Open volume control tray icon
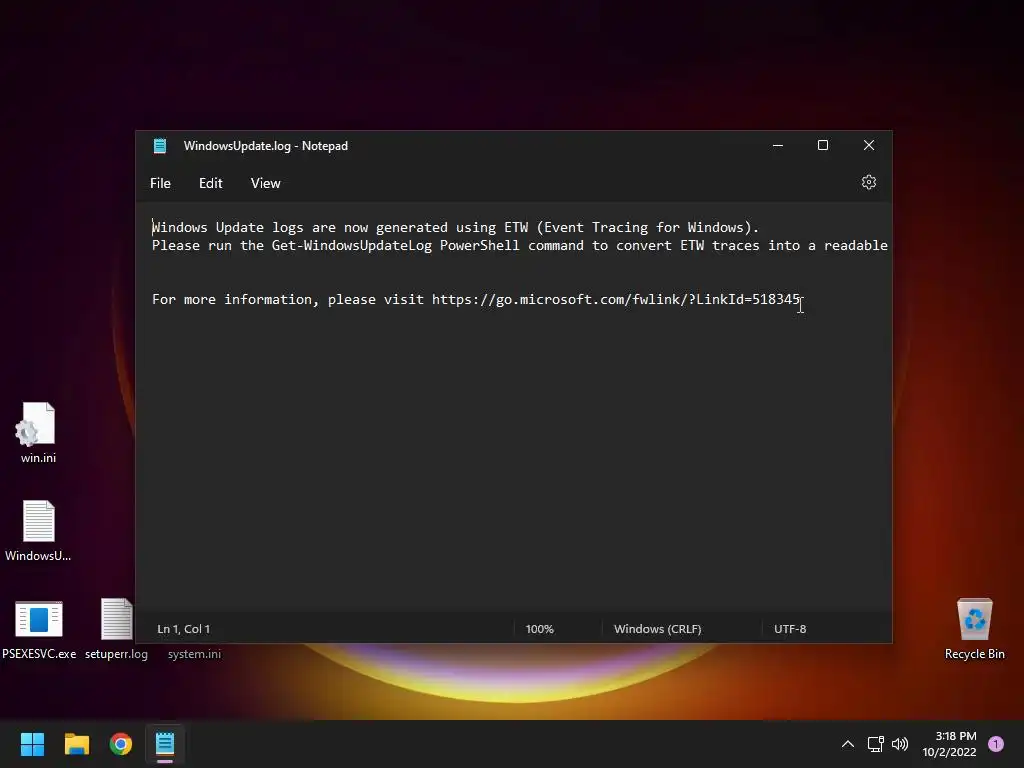The image size is (1024, 768). coord(900,744)
